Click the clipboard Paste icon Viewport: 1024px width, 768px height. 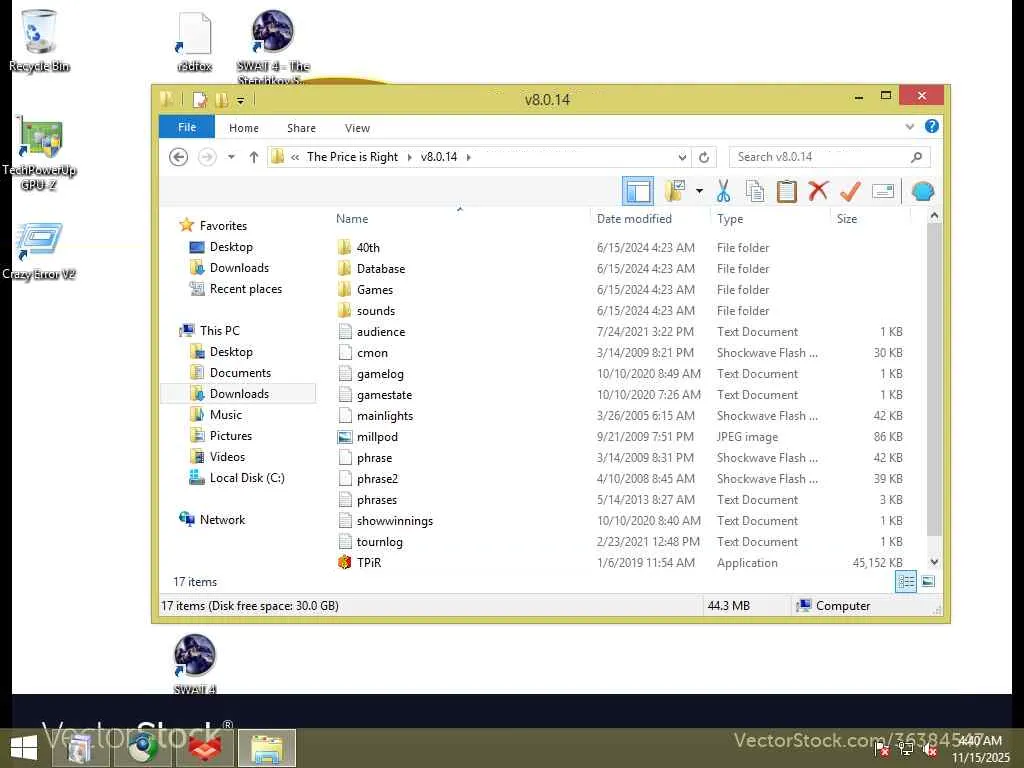tap(786, 191)
